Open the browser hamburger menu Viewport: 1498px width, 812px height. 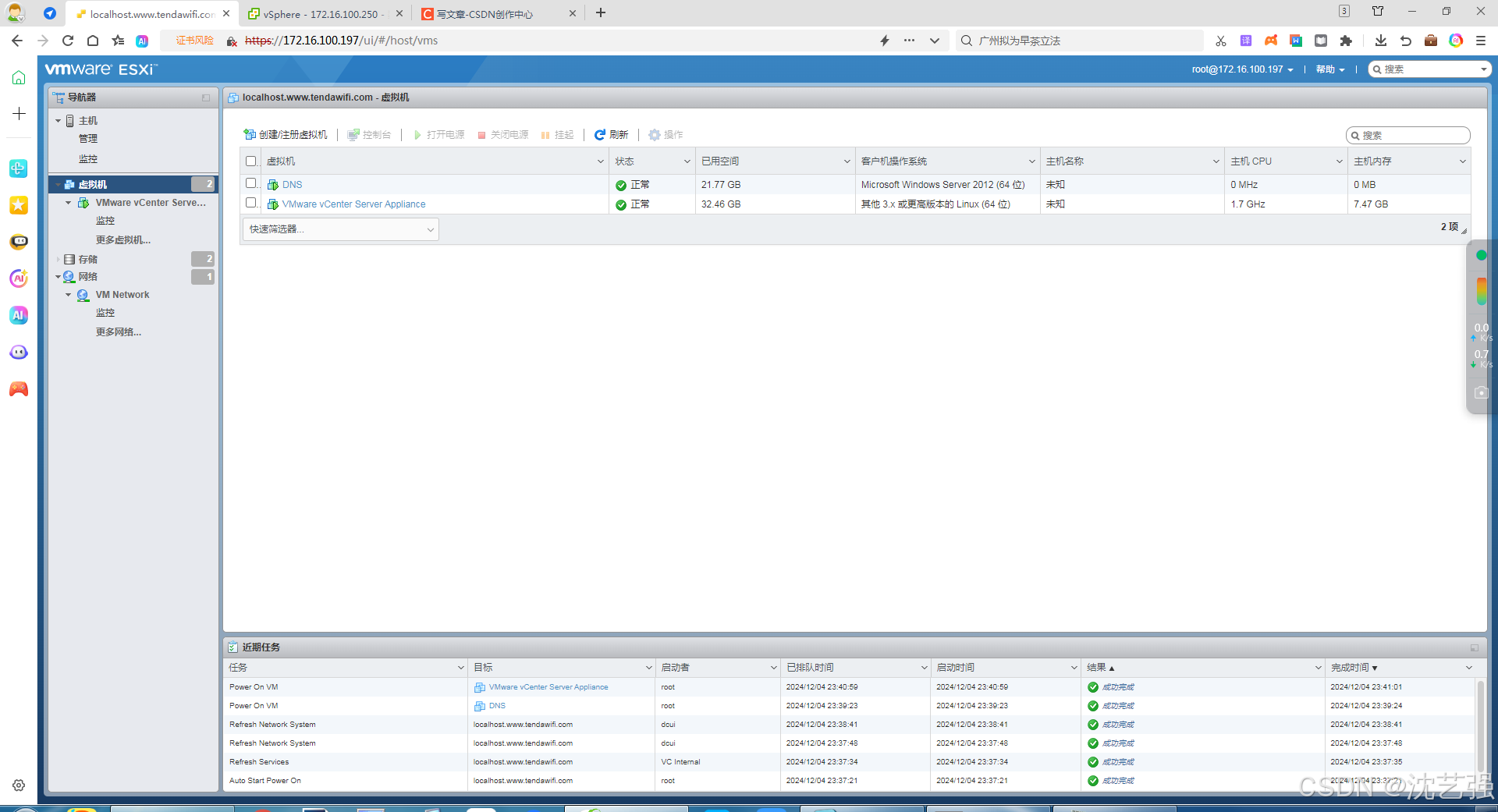point(1481,41)
